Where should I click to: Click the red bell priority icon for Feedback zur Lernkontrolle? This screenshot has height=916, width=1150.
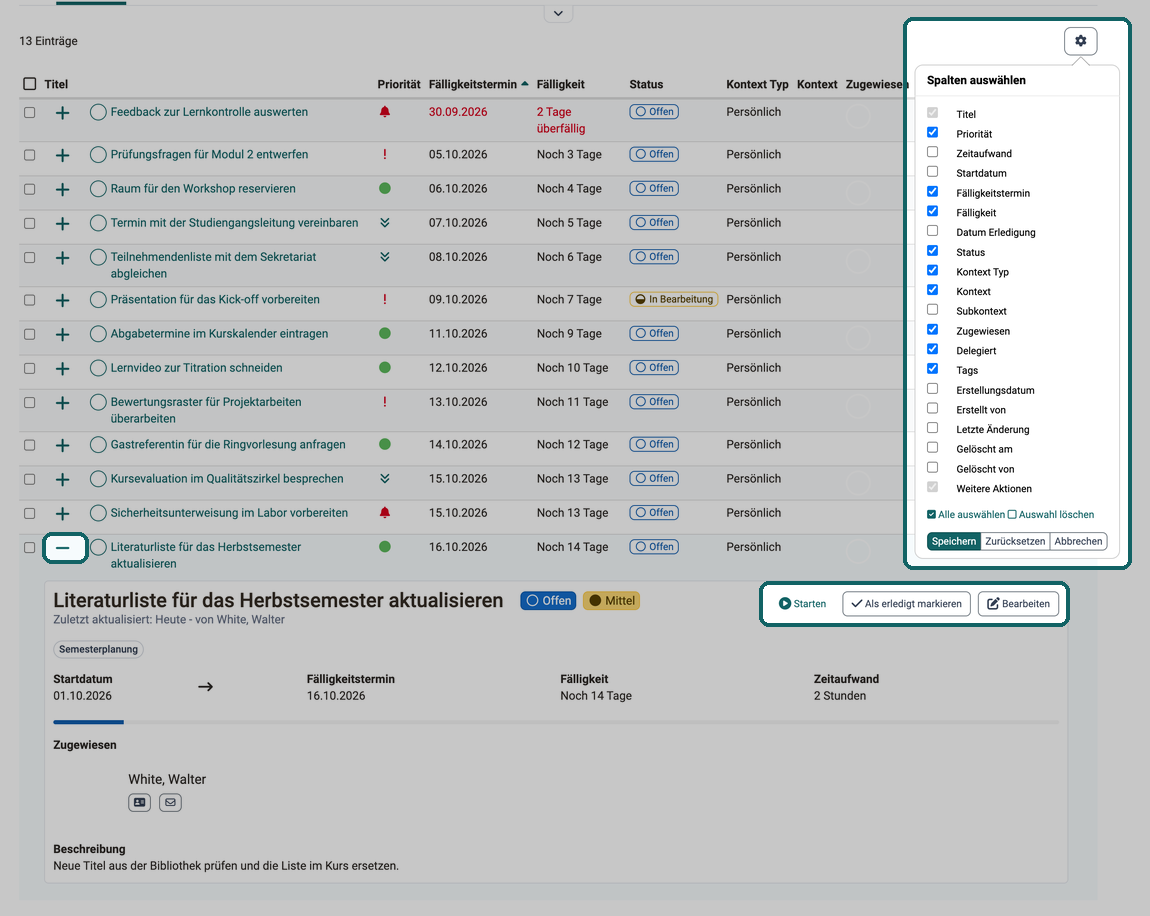(x=384, y=111)
